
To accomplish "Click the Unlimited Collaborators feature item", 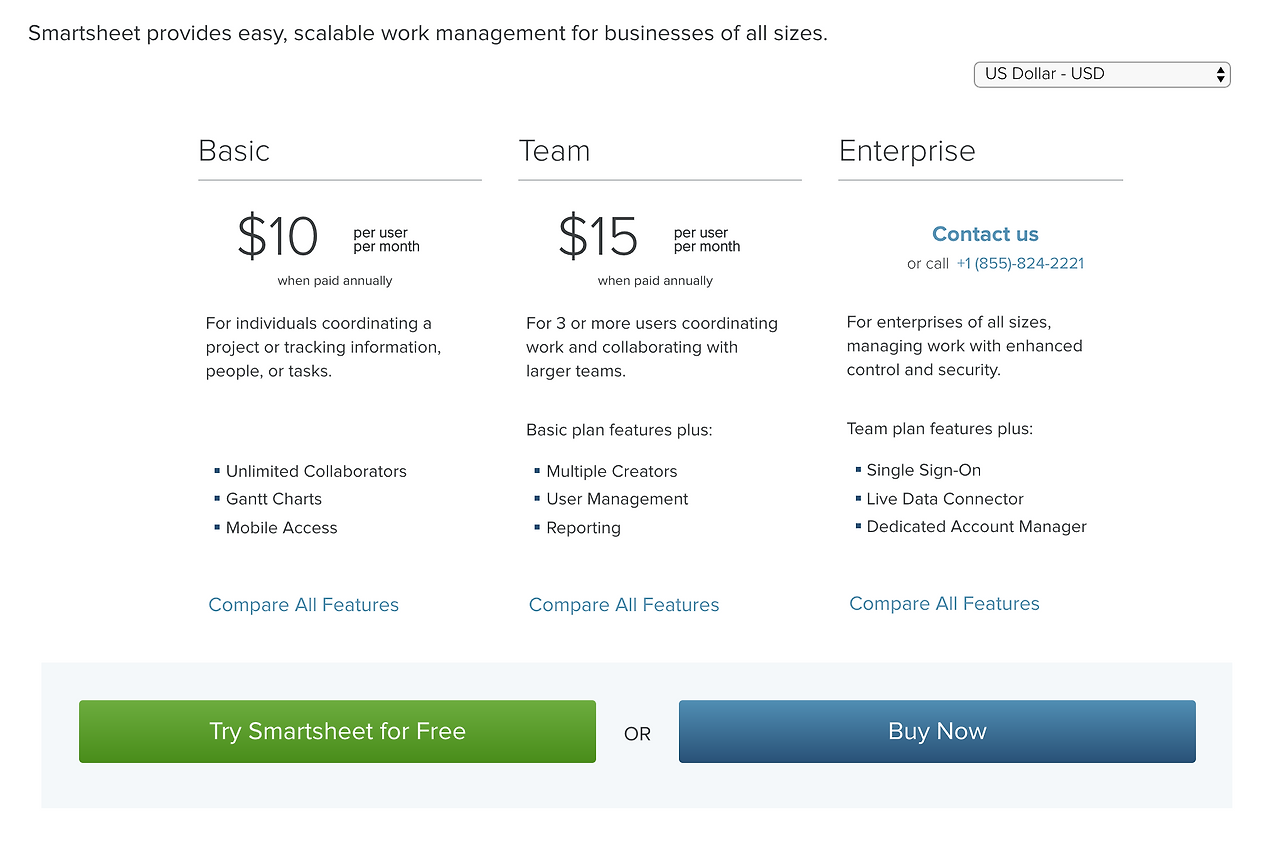I will pos(316,471).
